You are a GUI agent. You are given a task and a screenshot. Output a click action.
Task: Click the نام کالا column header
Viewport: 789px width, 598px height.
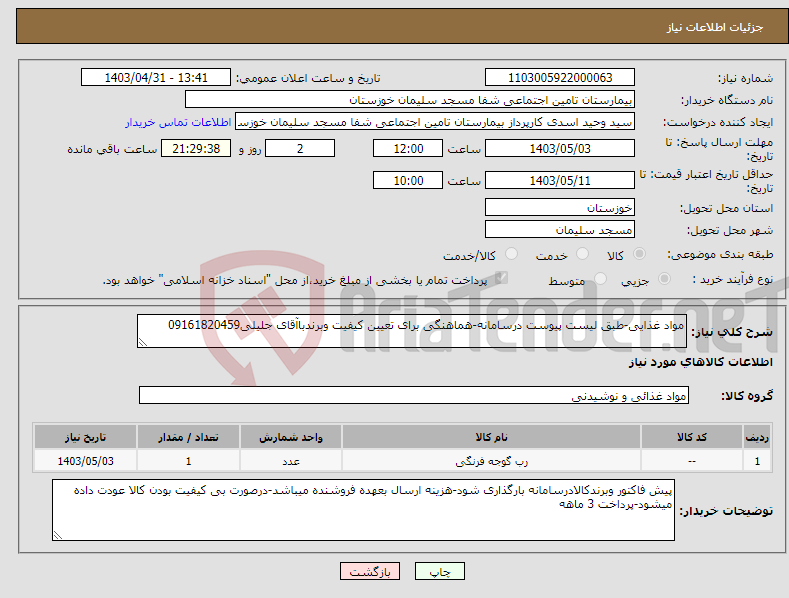click(x=491, y=437)
